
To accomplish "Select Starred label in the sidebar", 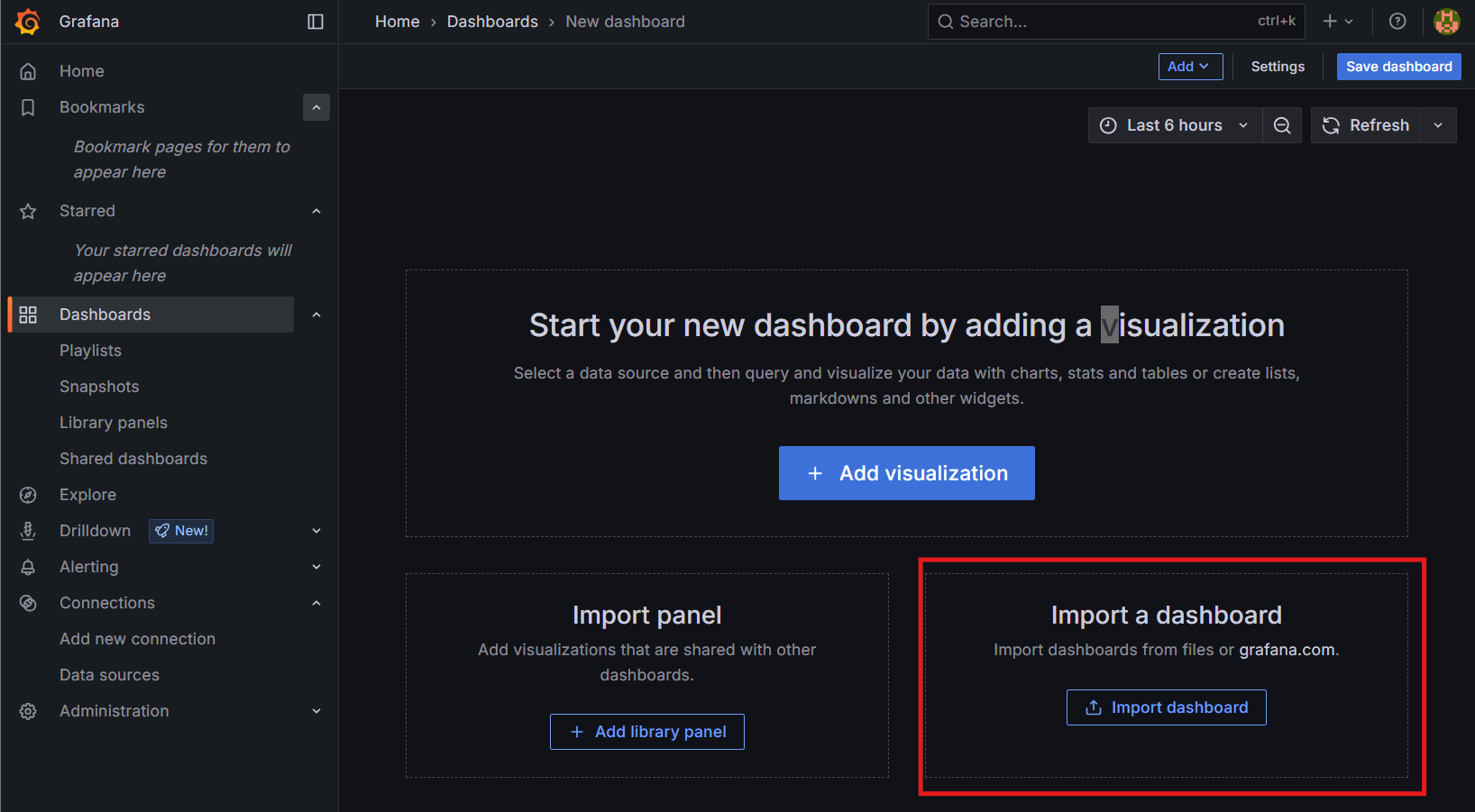I will click(87, 211).
